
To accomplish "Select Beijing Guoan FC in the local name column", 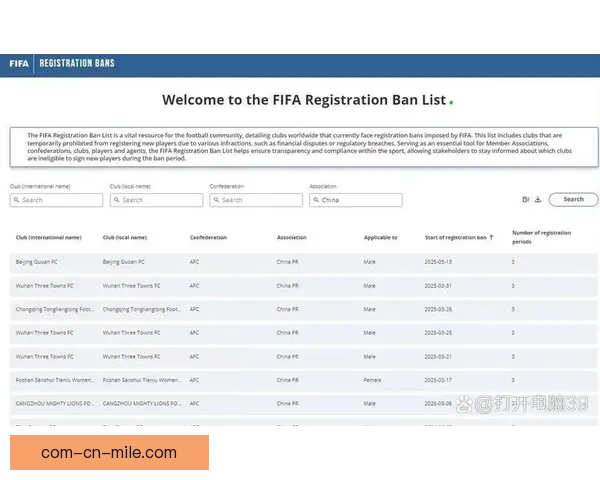I will point(124,262).
